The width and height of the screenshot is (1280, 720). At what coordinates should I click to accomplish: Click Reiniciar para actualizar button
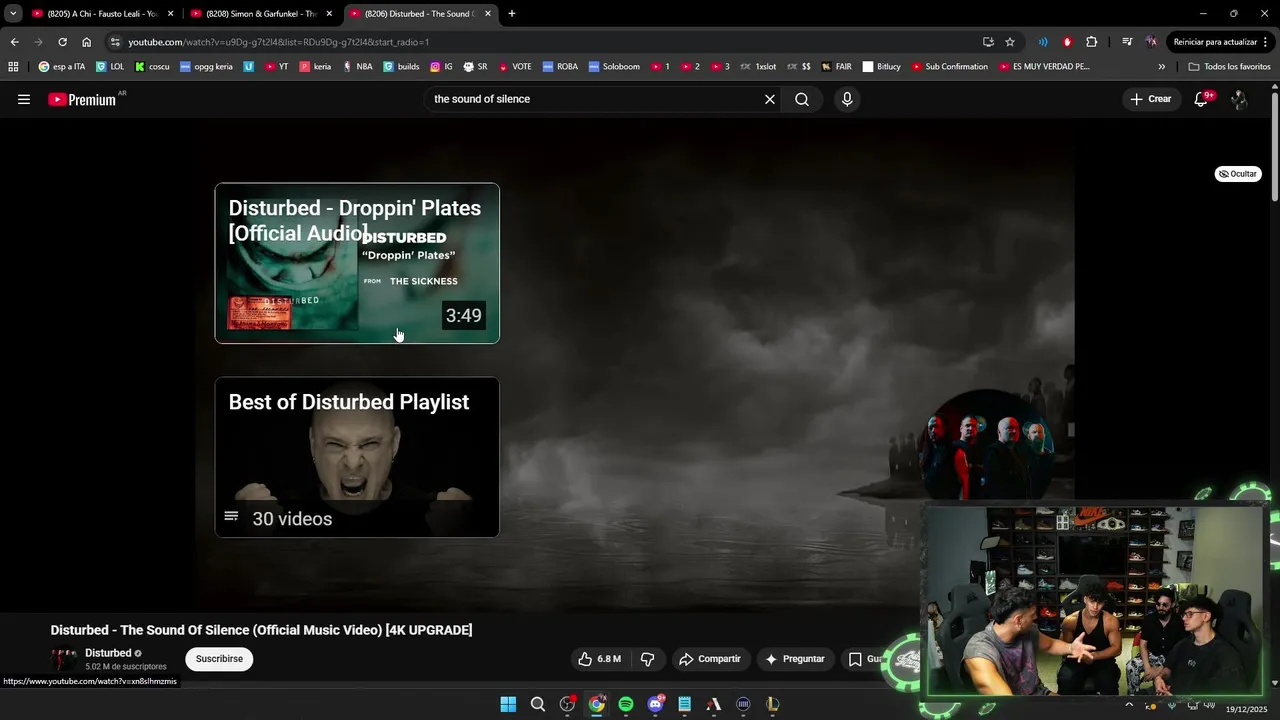(x=1215, y=42)
